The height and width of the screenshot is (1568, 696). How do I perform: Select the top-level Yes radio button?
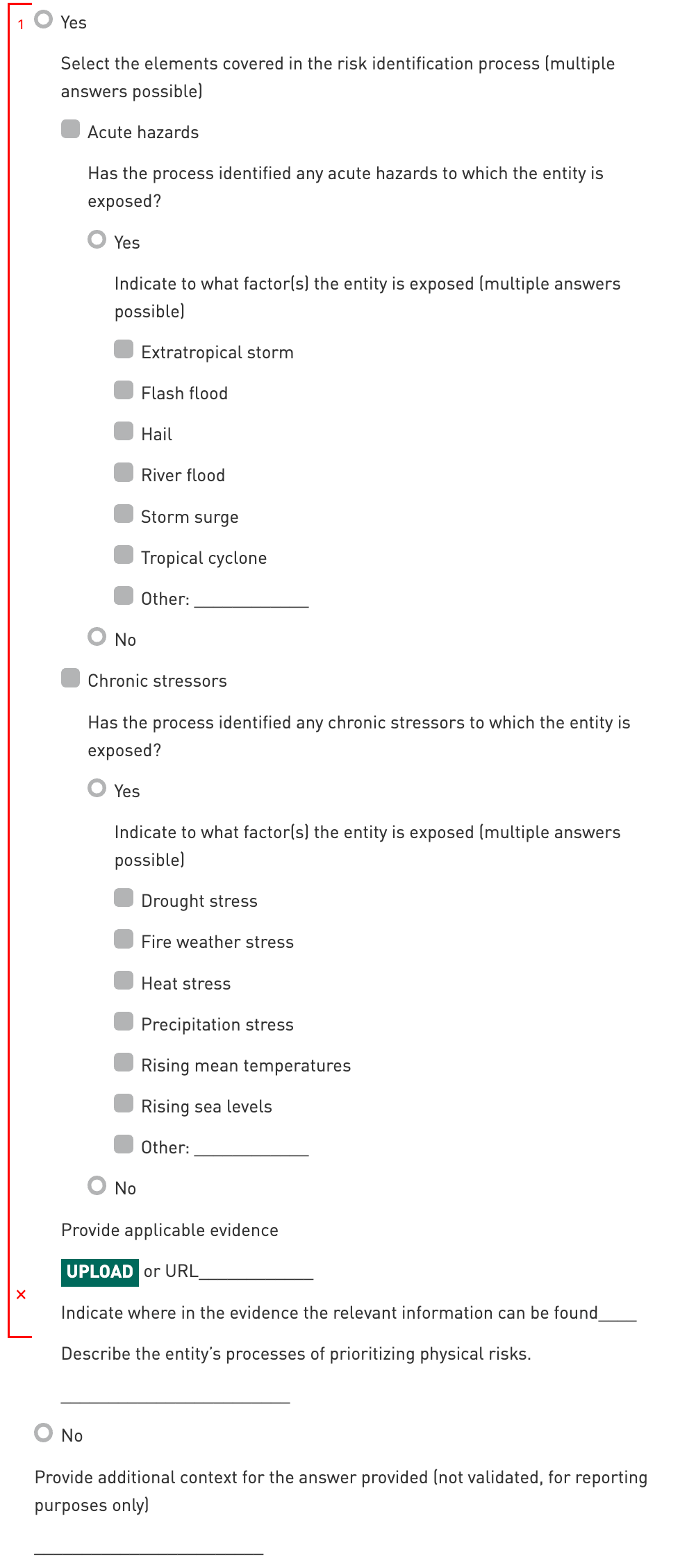(44, 19)
